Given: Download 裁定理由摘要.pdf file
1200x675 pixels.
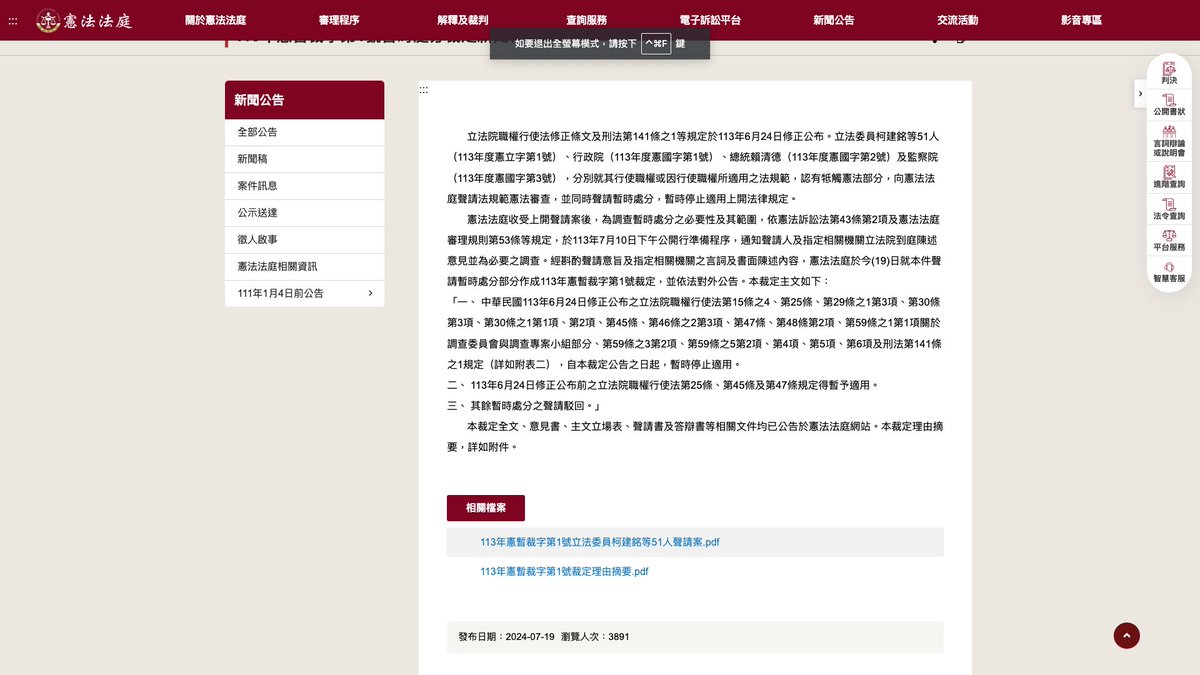Looking at the screenshot, I should point(564,572).
